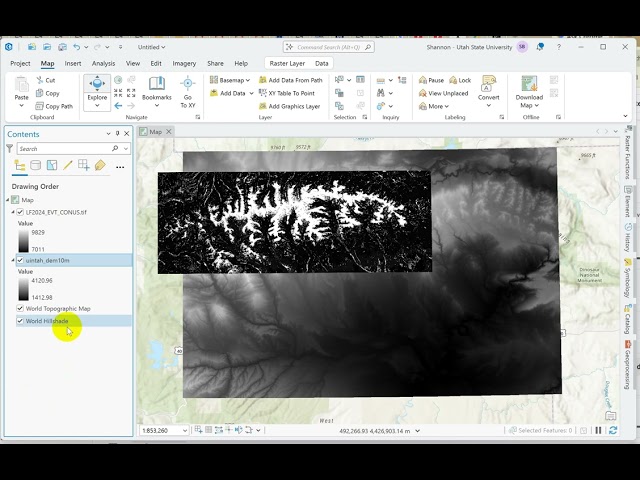Open the Contents options ellipsis menu
The width and height of the screenshot is (640, 480).
coord(120,167)
